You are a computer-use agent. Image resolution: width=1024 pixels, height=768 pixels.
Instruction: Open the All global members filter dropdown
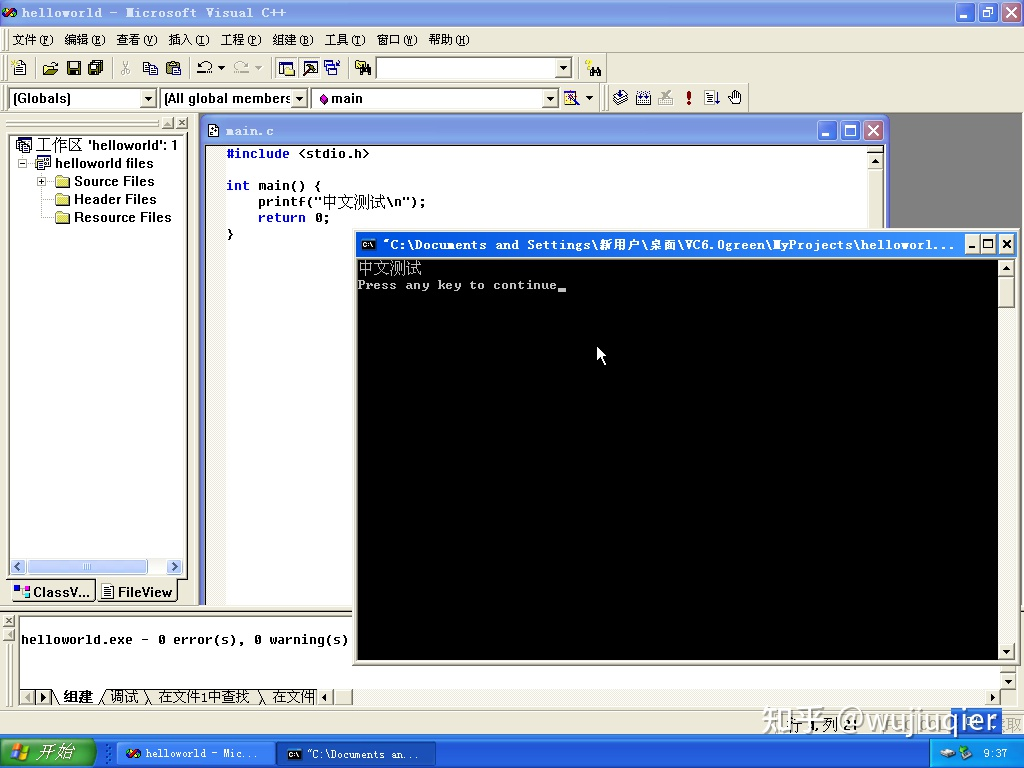pyautogui.click(x=299, y=99)
